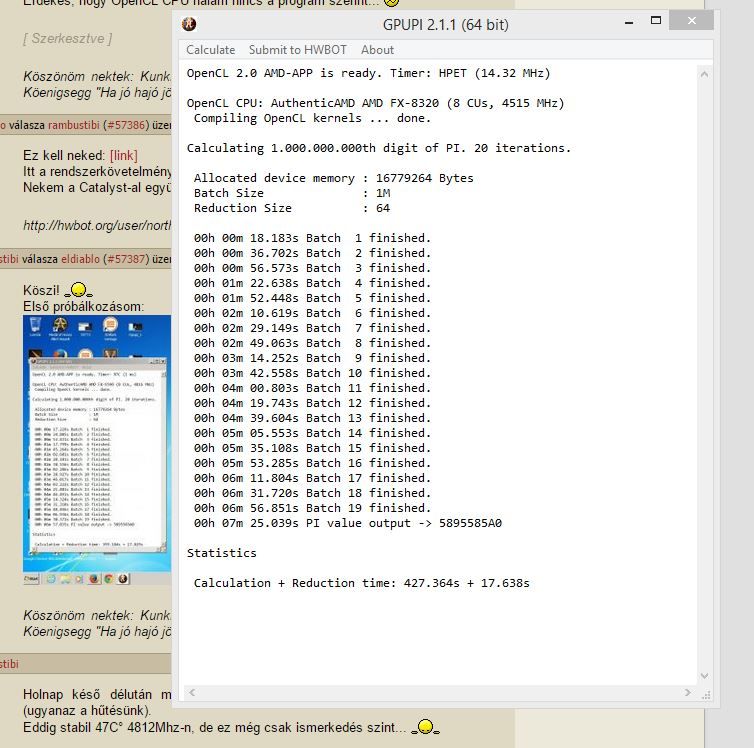Select the PI value output 5895585A0 line
754x748 pixels.
(348, 523)
